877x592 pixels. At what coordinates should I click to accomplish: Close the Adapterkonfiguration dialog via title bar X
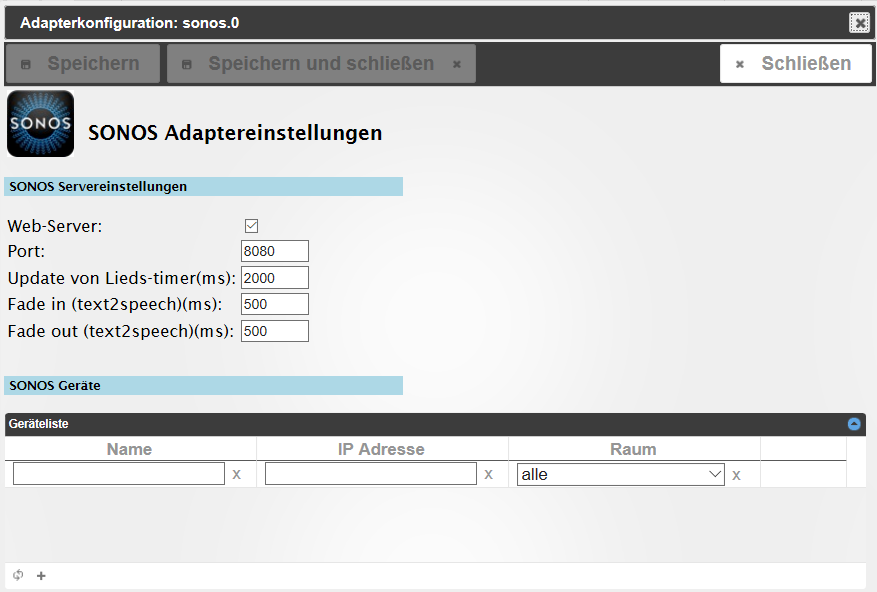[859, 22]
